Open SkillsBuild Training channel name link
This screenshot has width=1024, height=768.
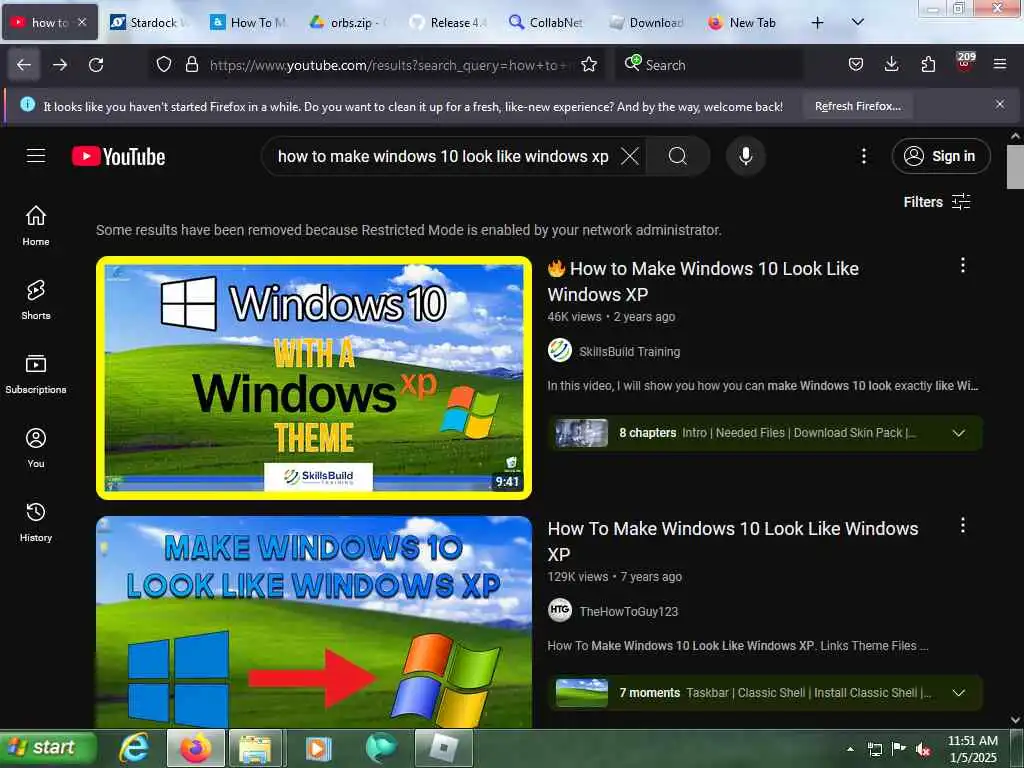point(630,351)
